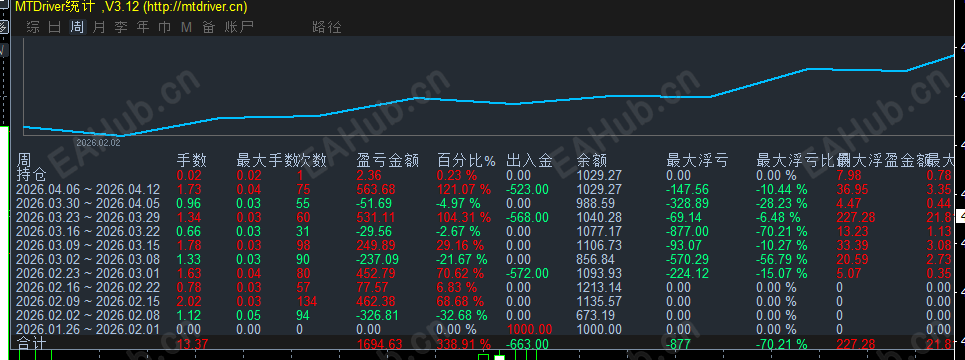Select week row 2026.03.02 ~ 2026.03.08
Viewport: 965px width, 360px height.
pyautogui.click(x=88, y=259)
